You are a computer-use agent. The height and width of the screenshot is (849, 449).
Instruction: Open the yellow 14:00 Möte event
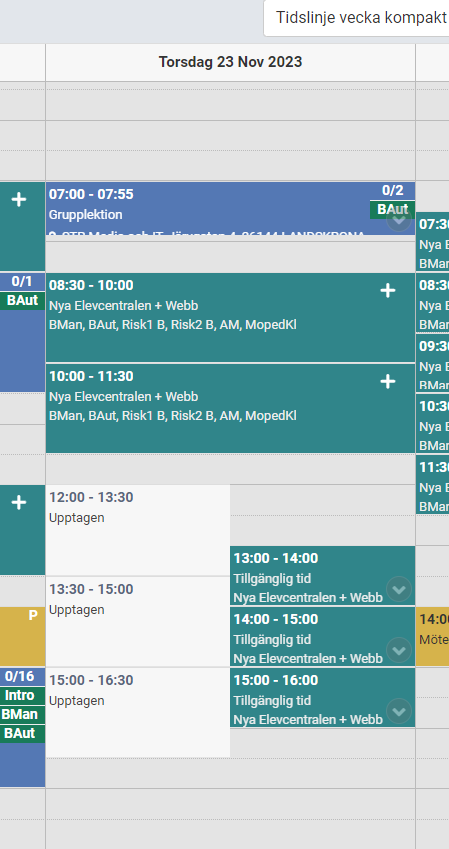432,636
